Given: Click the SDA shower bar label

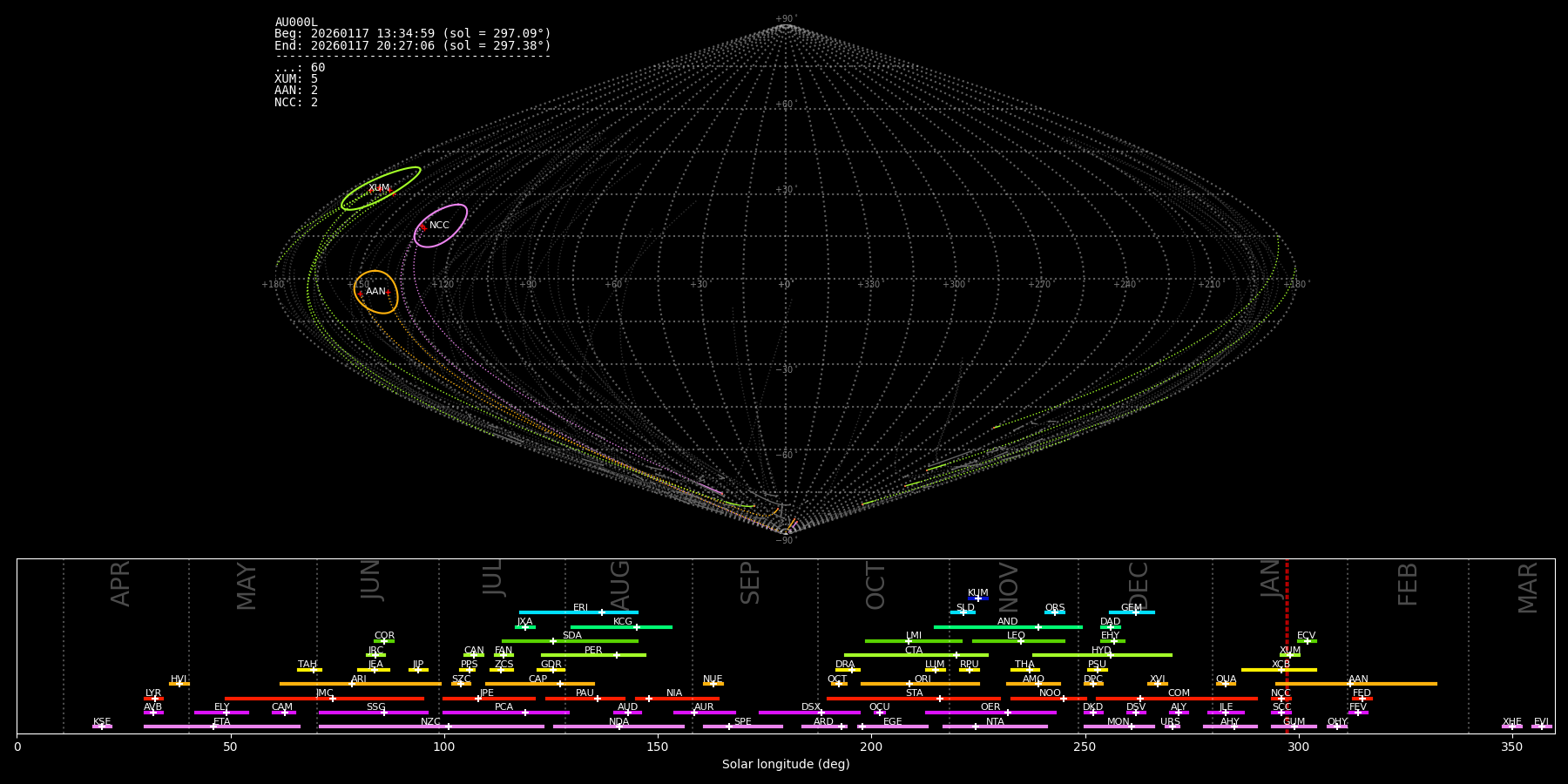Looking at the screenshot, I should (572, 636).
